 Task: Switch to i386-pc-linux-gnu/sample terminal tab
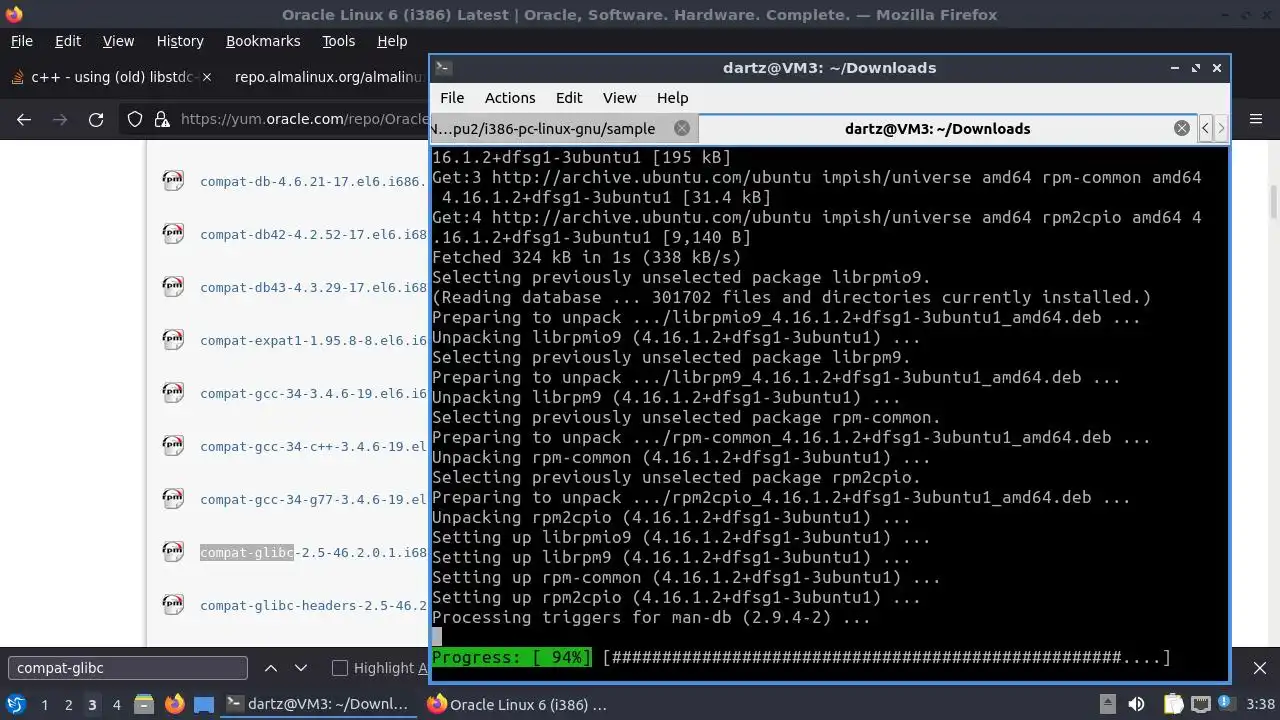(564, 128)
